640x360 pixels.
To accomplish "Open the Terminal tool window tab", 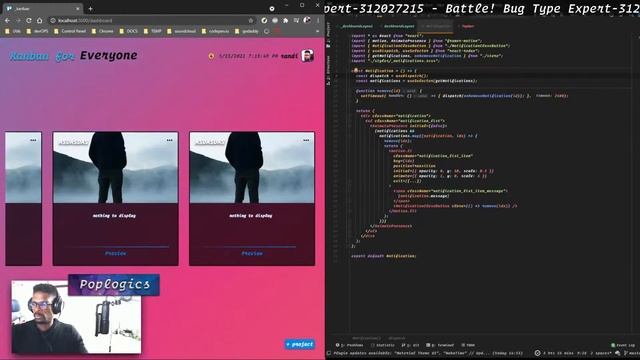I will 440,345.
